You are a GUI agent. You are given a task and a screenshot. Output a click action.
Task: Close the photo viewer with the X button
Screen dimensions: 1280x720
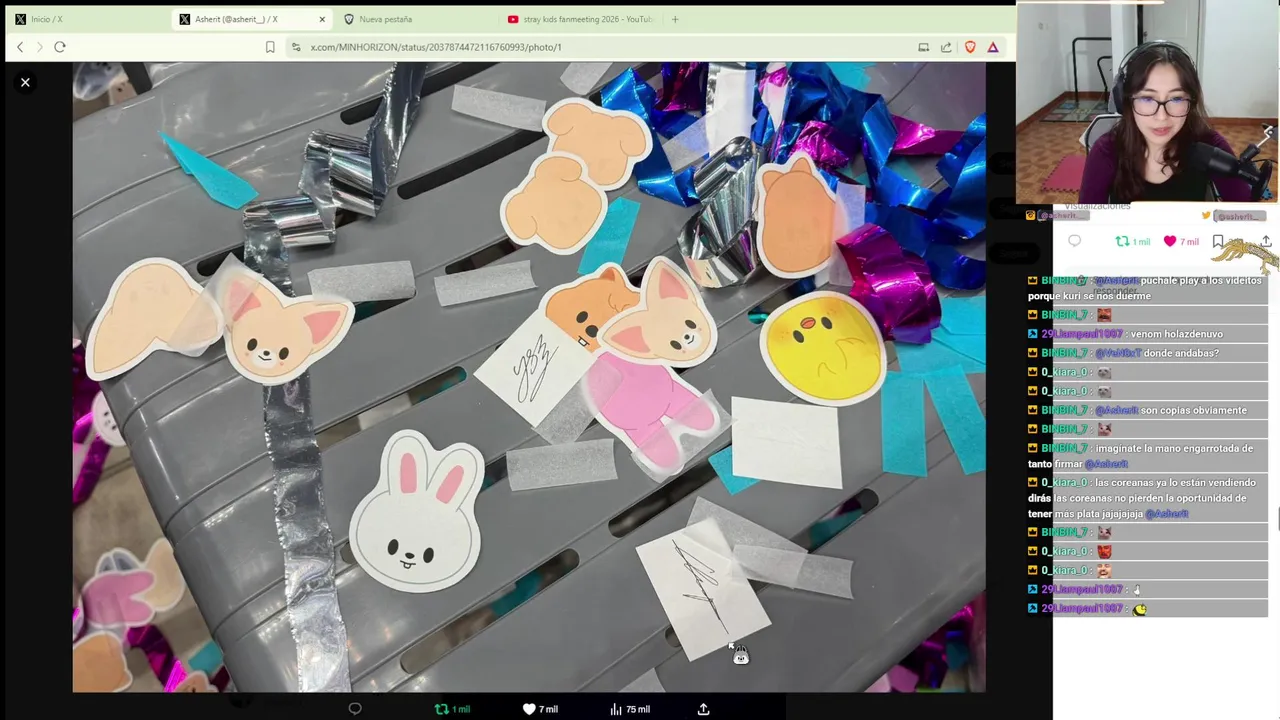coord(25,82)
